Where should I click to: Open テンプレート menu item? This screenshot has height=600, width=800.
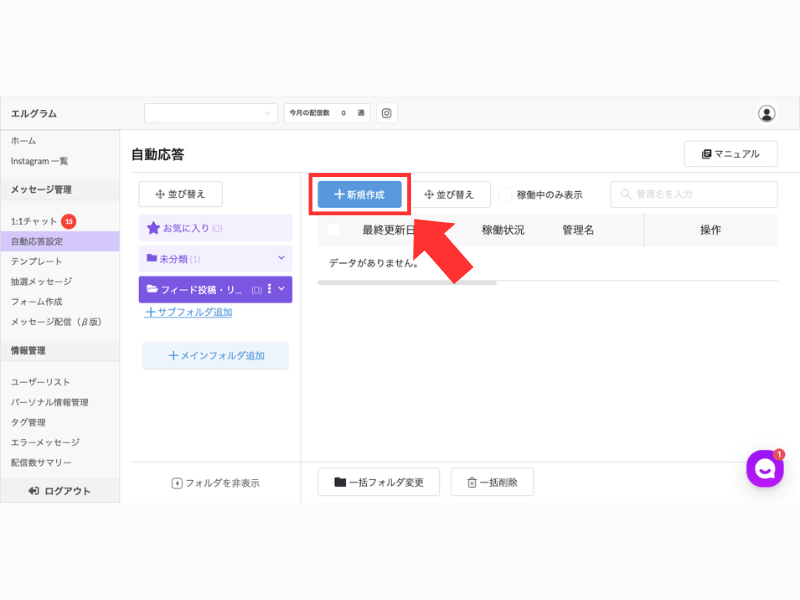tap(37, 261)
